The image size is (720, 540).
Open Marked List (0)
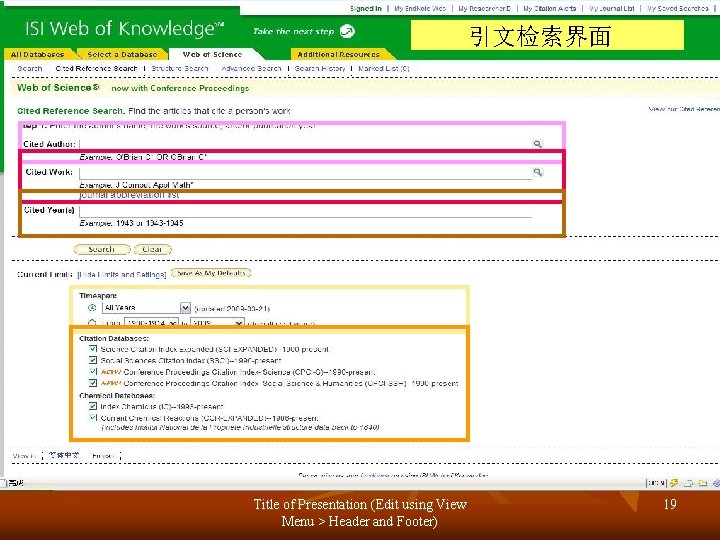tap(384, 68)
